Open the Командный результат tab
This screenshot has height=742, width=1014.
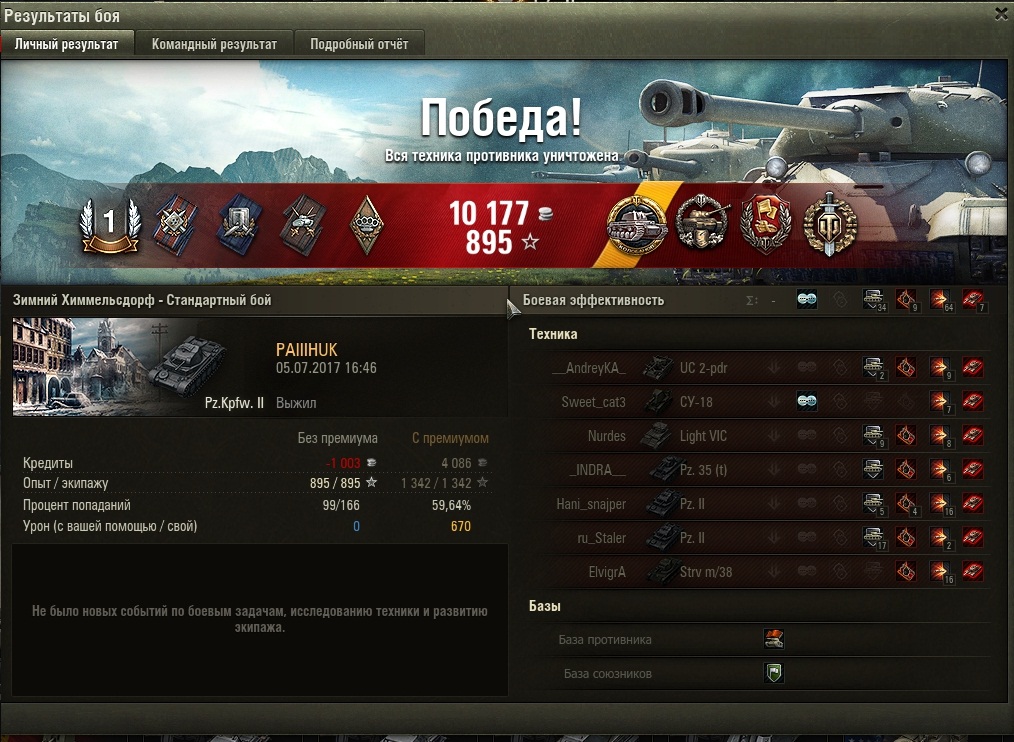pyautogui.click(x=214, y=44)
